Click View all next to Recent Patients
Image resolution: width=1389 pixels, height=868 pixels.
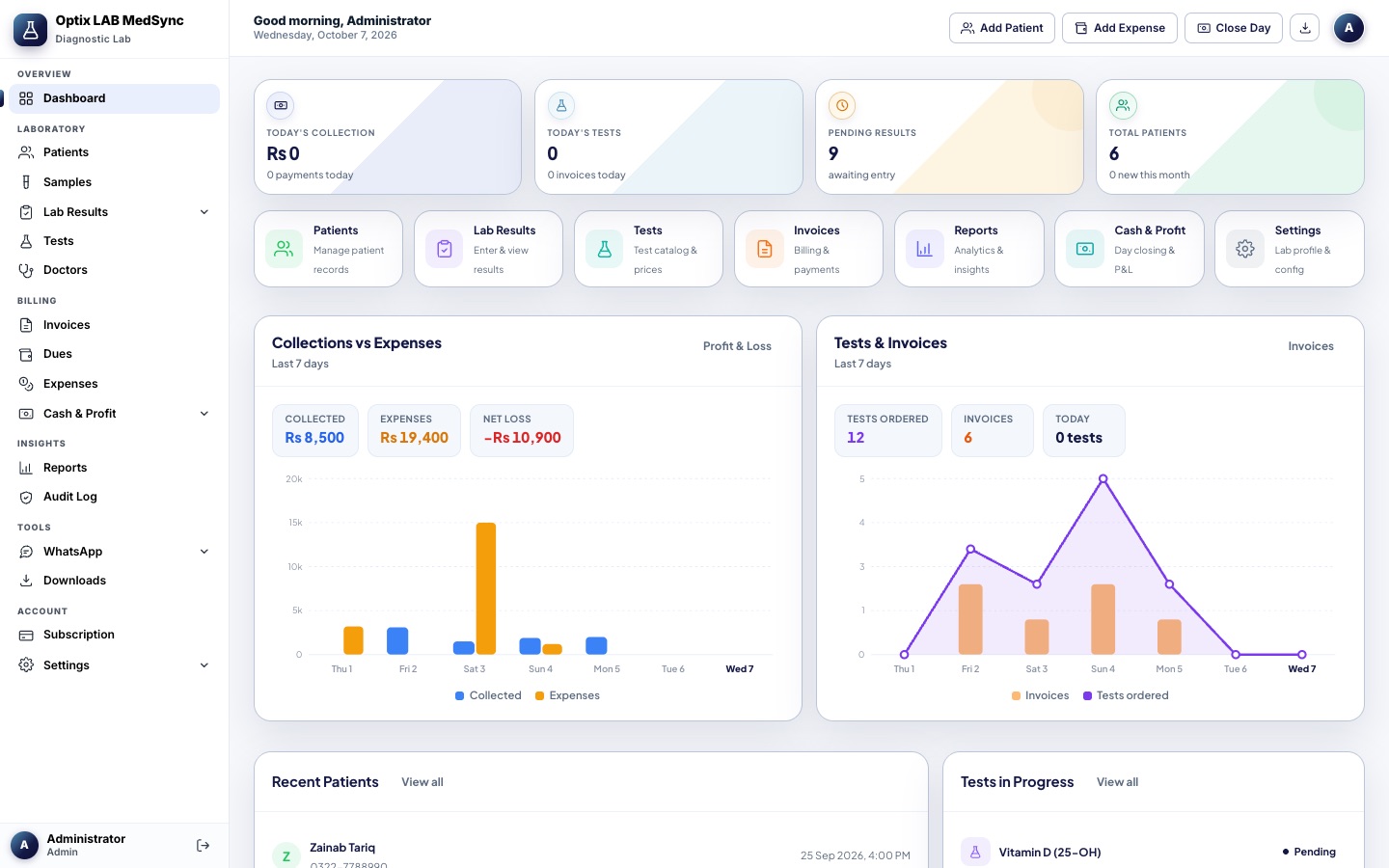pos(422,782)
